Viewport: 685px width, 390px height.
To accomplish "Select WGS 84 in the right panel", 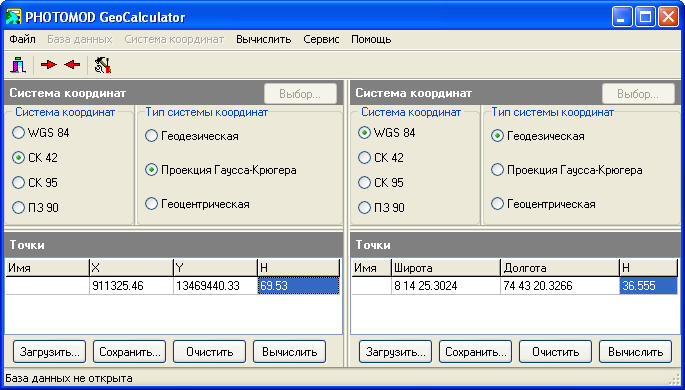I will coord(387,133).
